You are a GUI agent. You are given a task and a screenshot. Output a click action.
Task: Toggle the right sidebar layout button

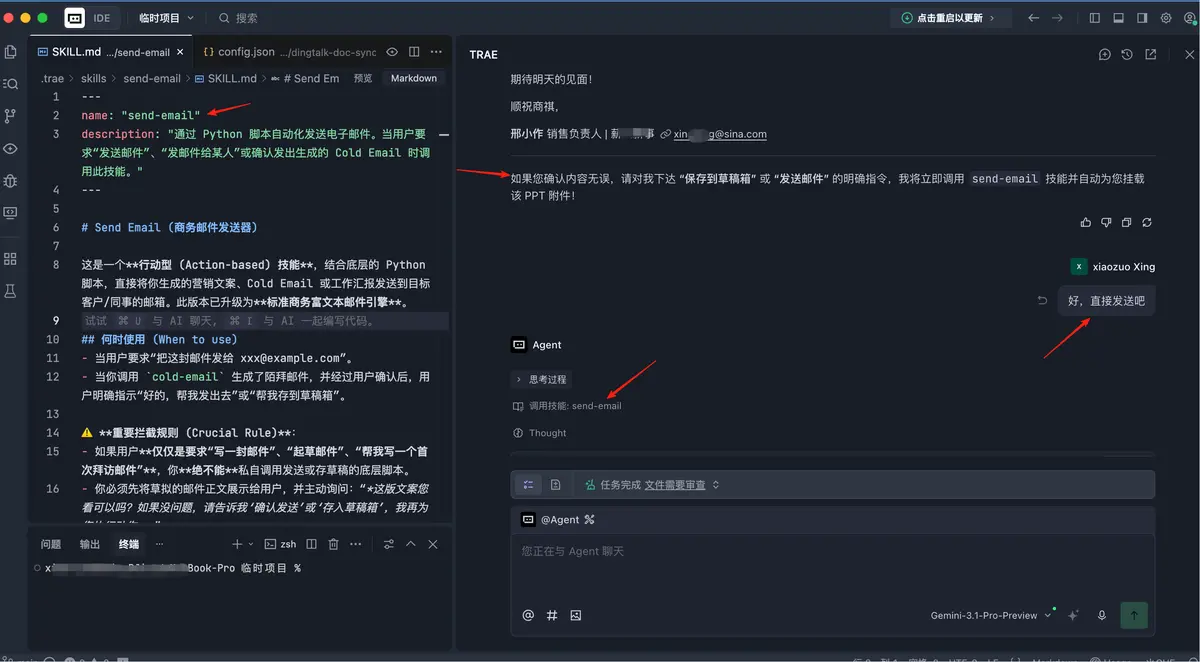coord(1142,18)
